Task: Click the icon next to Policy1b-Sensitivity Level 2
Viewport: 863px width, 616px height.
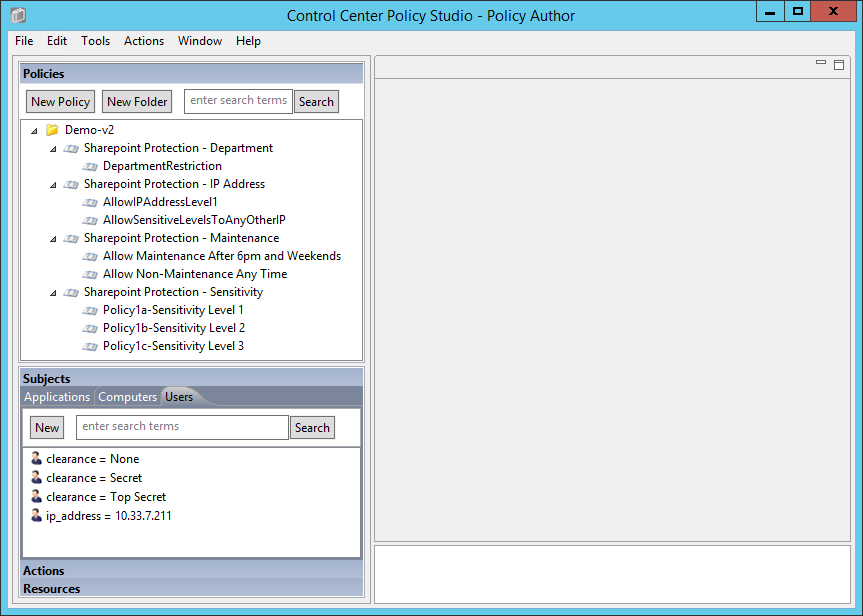Action: [x=90, y=329]
